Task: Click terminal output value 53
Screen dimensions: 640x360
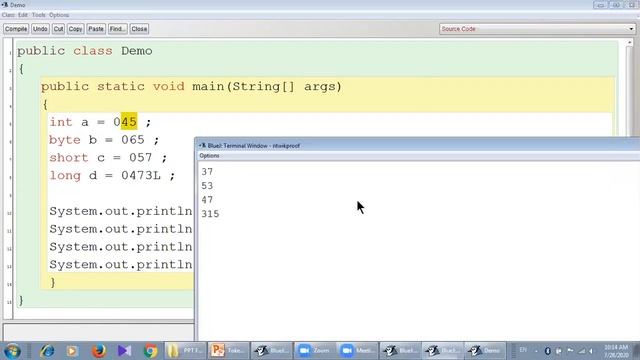Action: tap(207, 186)
